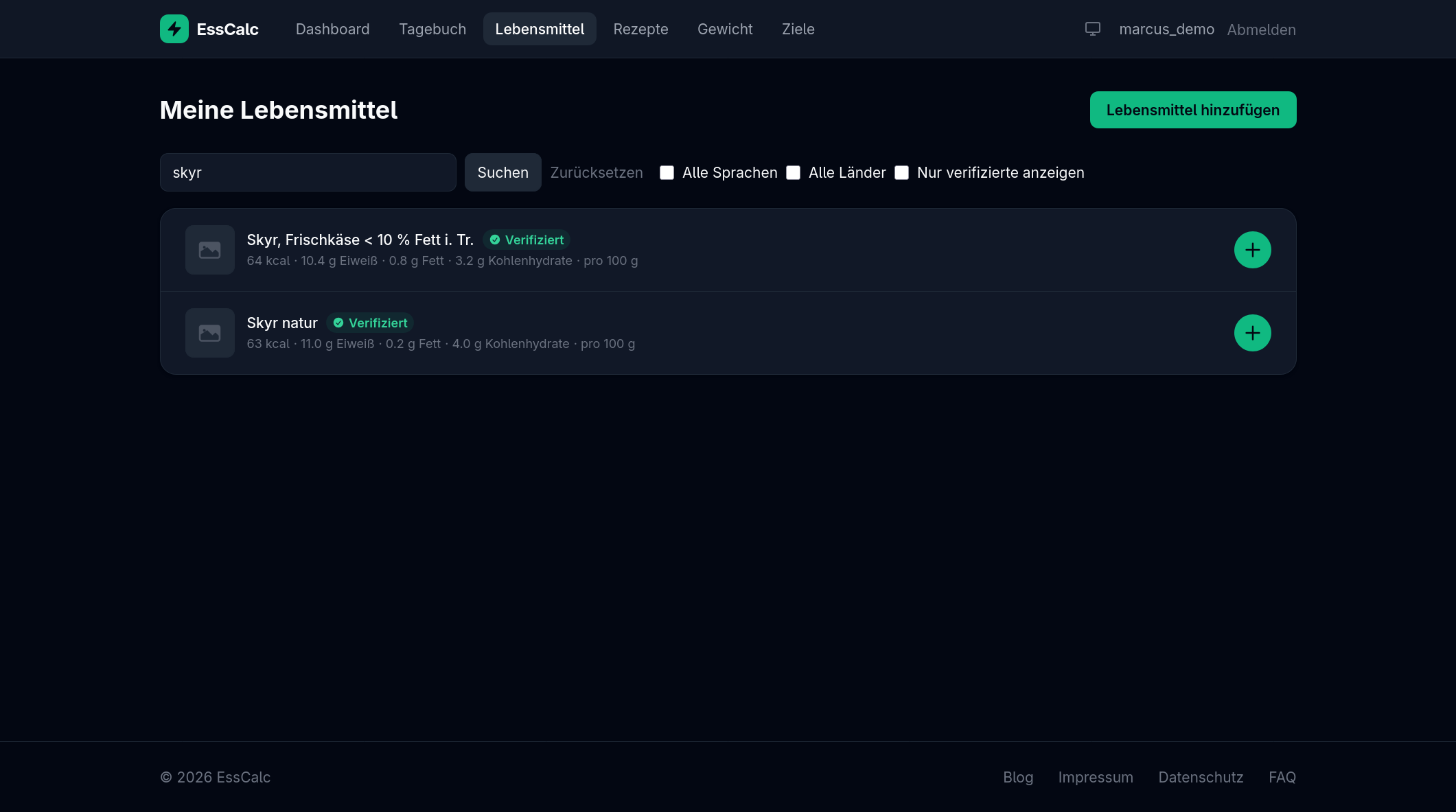Viewport: 1456px width, 812px height.
Task: Select Skyr, Frischkäse < 10 % Fett title
Action: click(x=360, y=240)
